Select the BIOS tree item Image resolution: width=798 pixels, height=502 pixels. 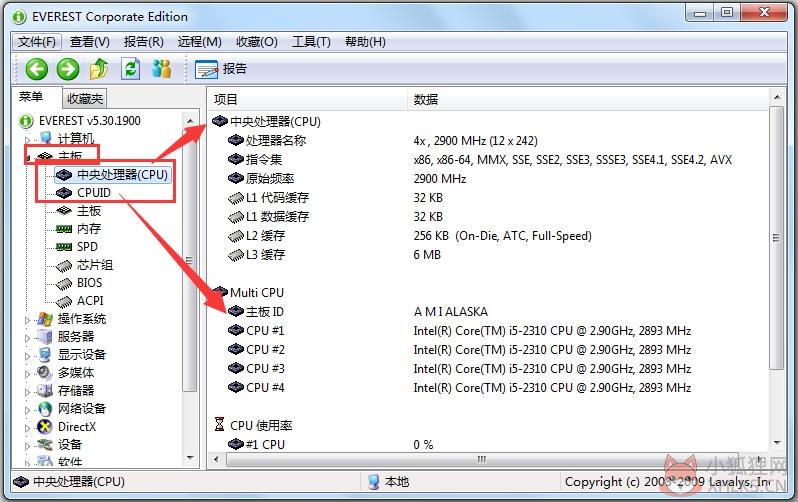90,283
